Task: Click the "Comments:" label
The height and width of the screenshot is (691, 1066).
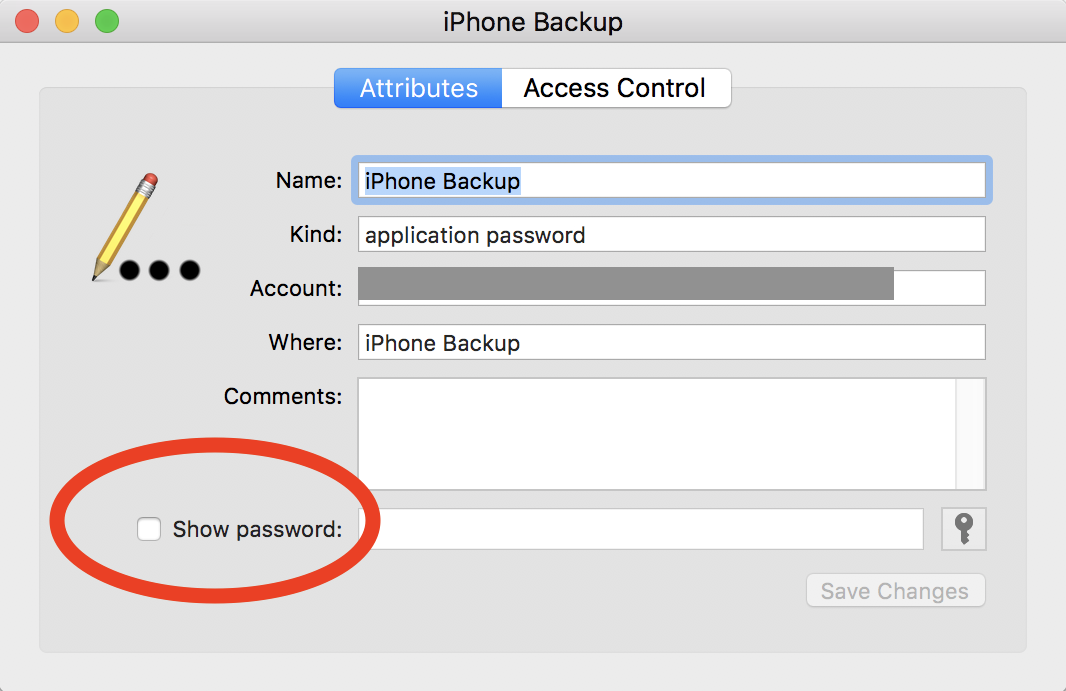Action: coord(283,396)
